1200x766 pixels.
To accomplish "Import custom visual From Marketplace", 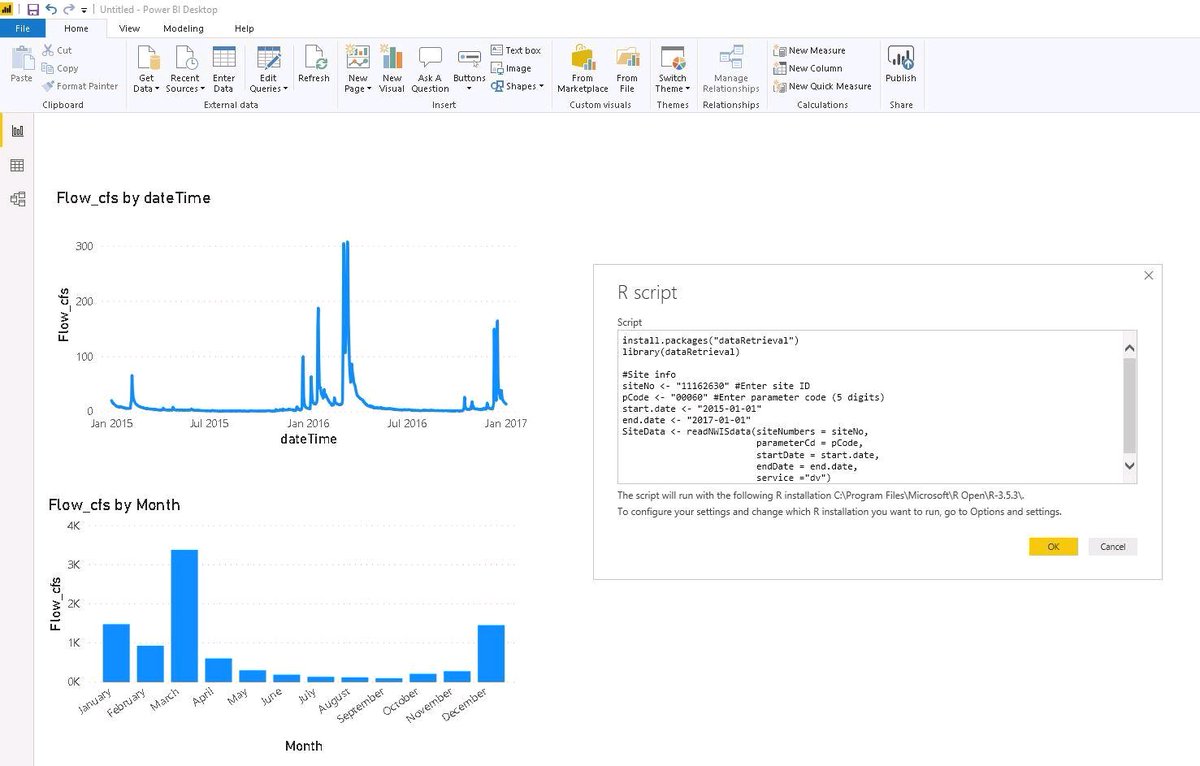I will [x=583, y=69].
